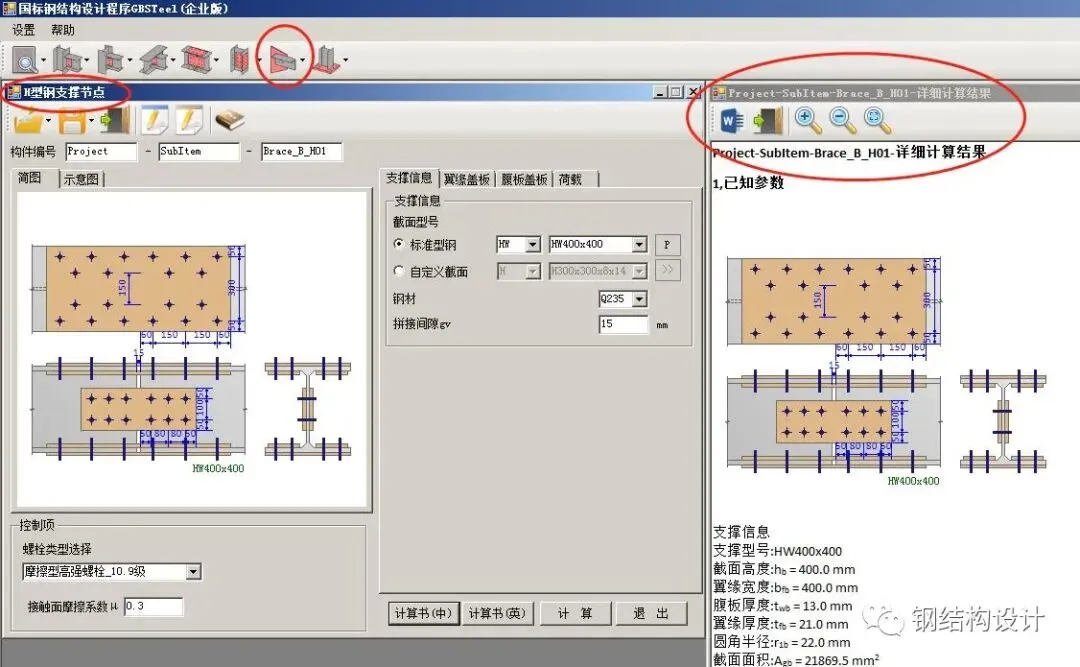Click the 1,已知参数 heading in results
Screen dimensions: 1080x667
(748, 183)
